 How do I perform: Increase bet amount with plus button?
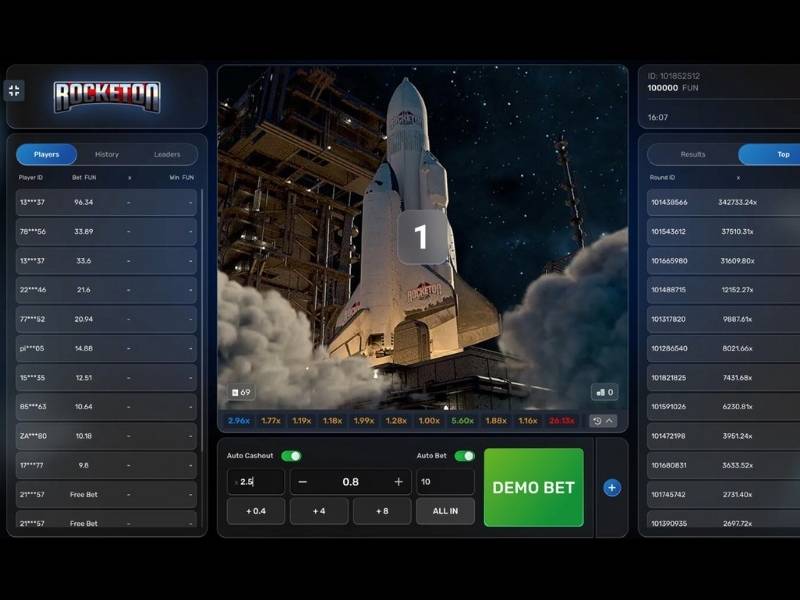(398, 482)
